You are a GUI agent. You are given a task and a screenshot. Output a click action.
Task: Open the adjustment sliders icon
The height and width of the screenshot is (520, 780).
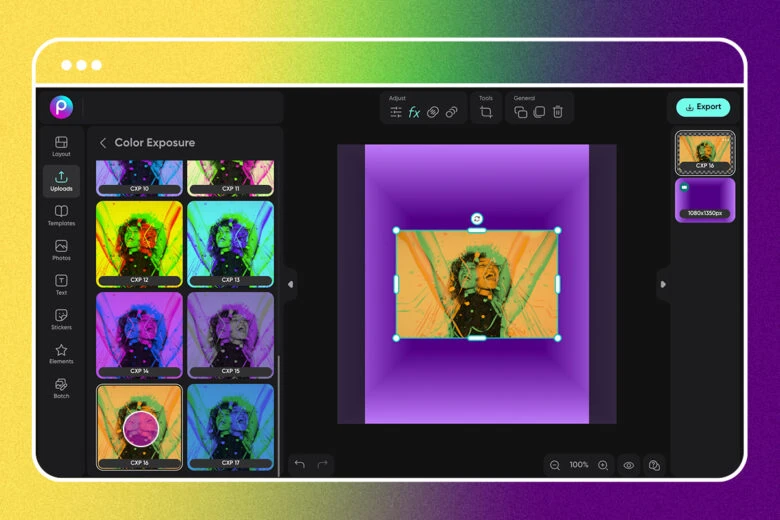396,112
